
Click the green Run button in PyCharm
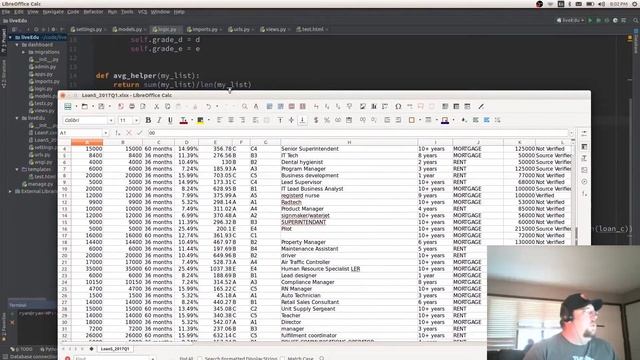(590, 20)
